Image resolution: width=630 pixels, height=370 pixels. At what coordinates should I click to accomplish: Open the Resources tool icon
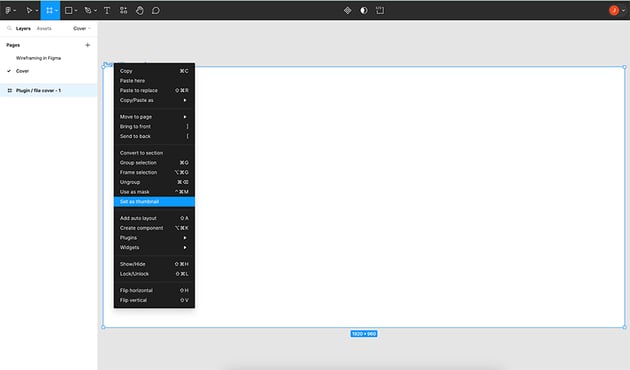tap(123, 10)
